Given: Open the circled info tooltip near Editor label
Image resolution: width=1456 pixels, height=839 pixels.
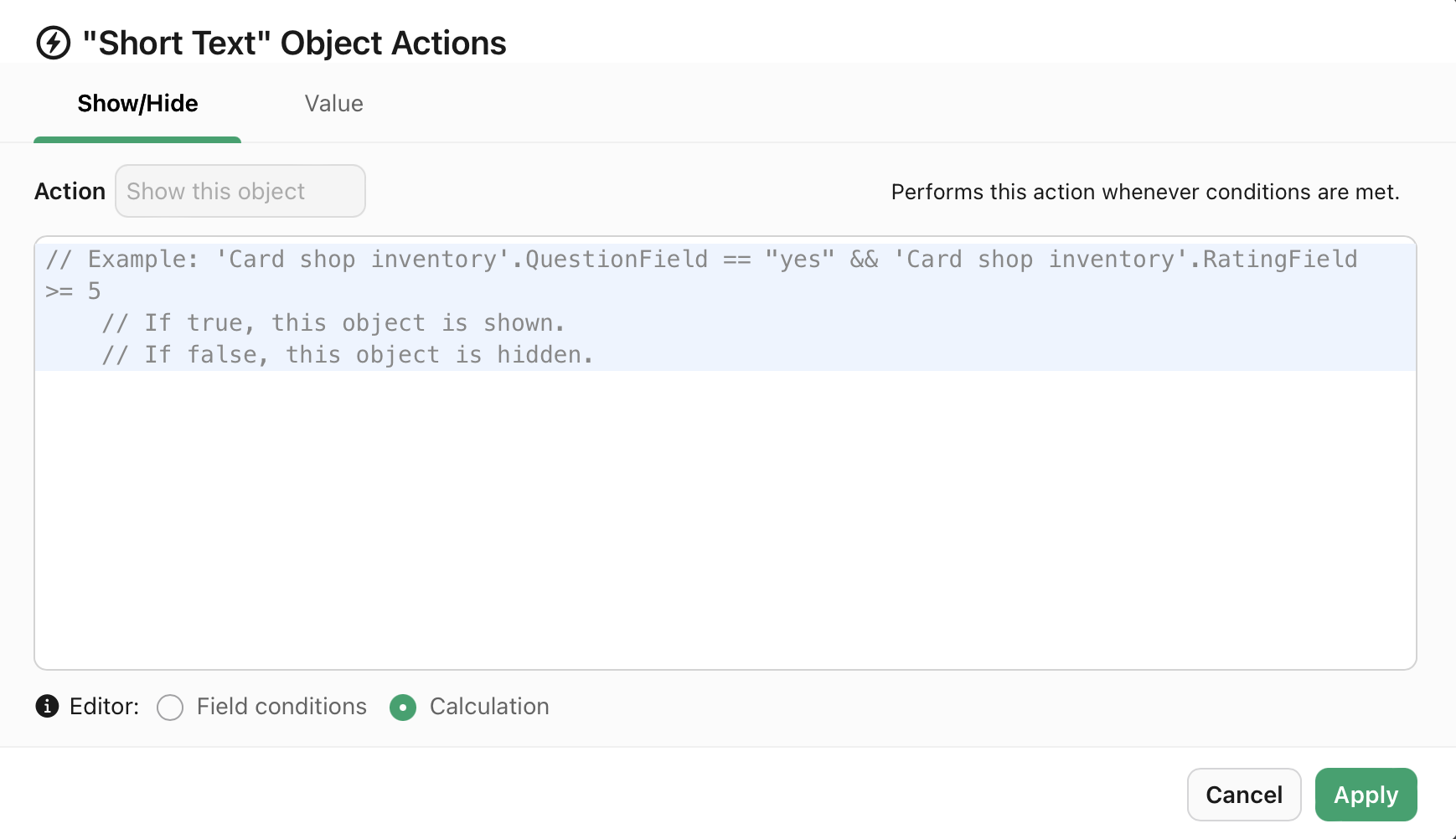Looking at the screenshot, I should (47, 707).
